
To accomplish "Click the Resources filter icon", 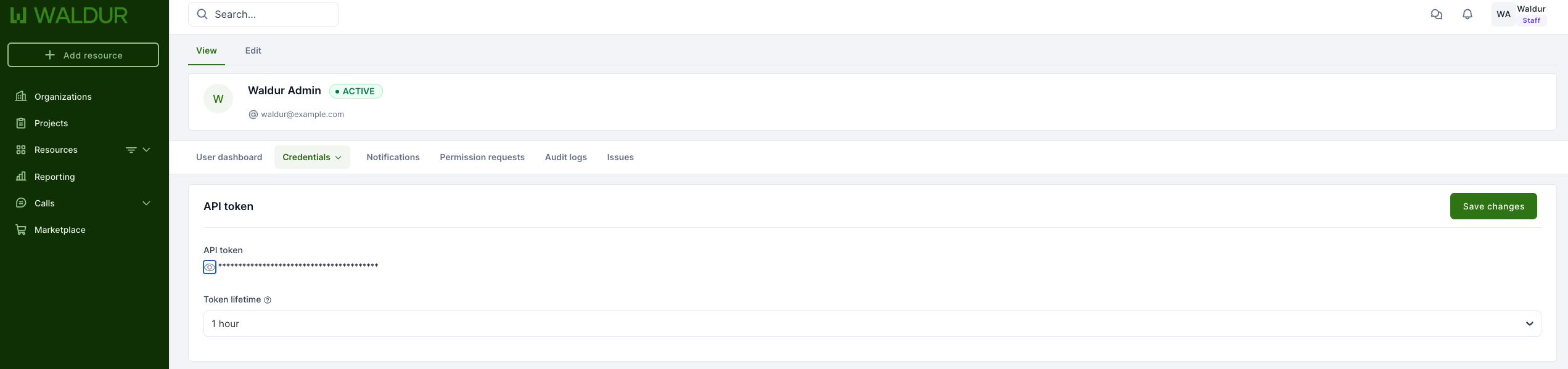I will coord(131,150).
